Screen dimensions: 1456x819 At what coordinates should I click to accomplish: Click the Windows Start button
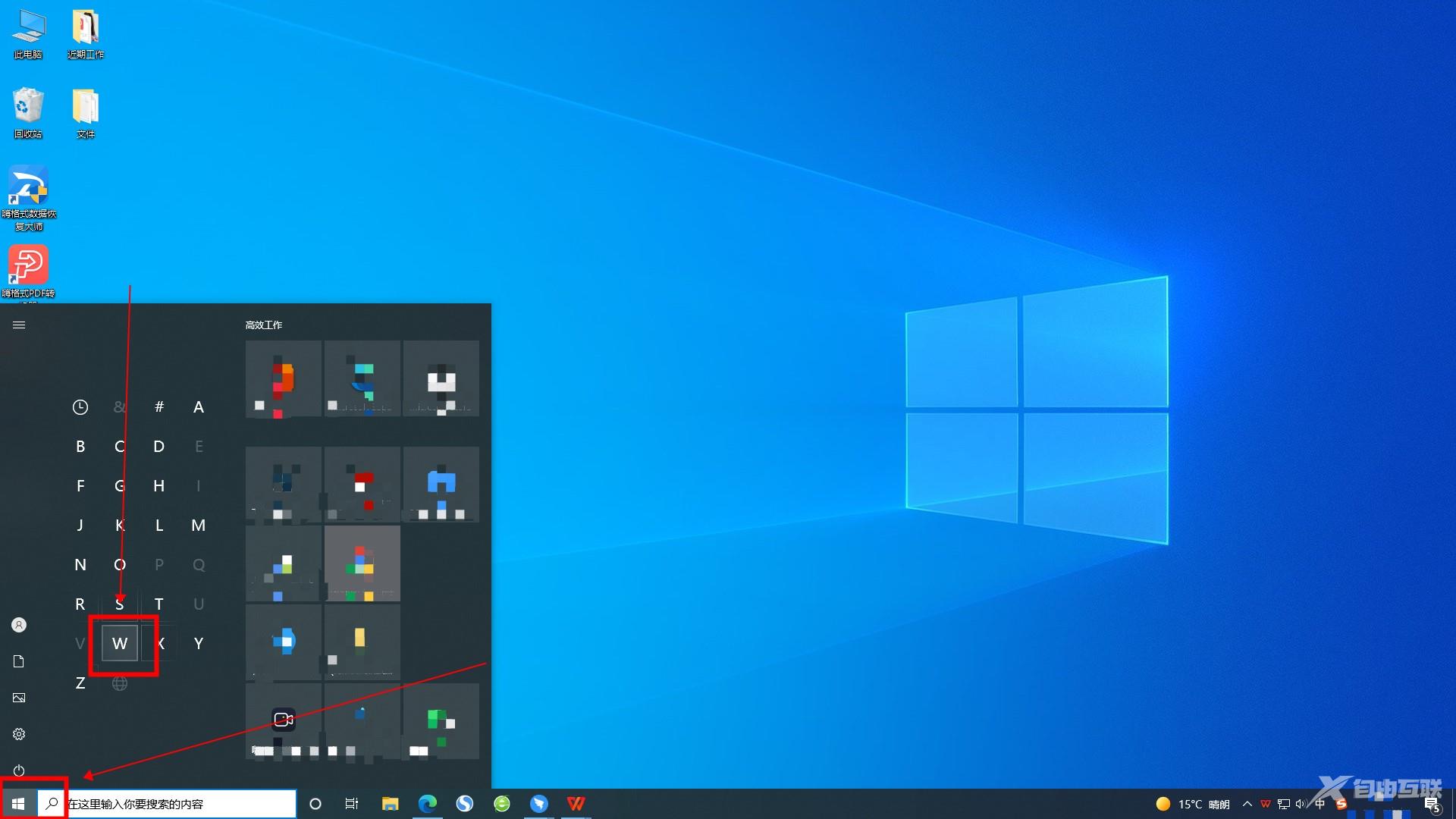pyautogui.click(x=18, y=804)
